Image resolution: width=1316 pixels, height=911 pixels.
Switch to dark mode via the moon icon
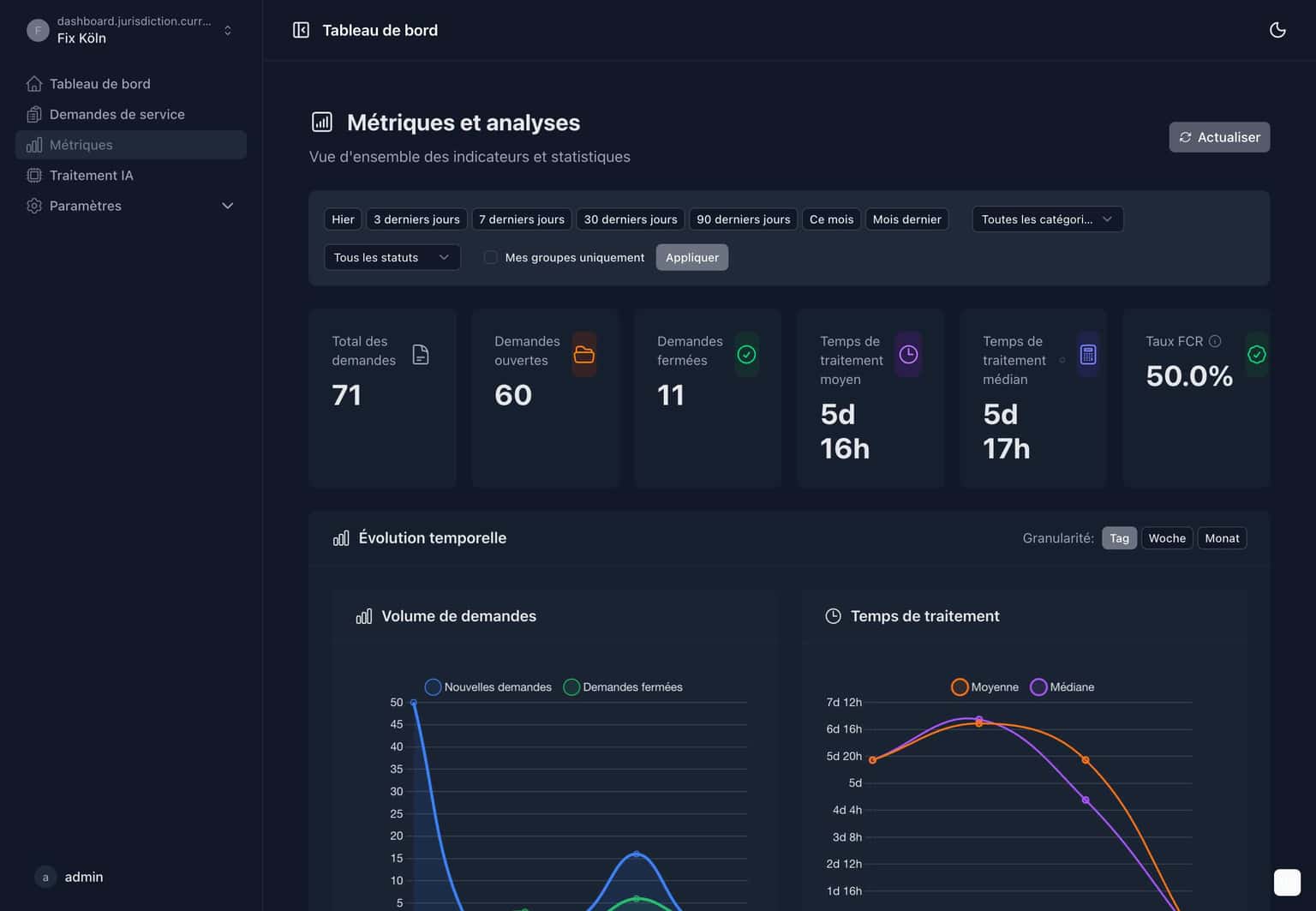pos(1277,30)
